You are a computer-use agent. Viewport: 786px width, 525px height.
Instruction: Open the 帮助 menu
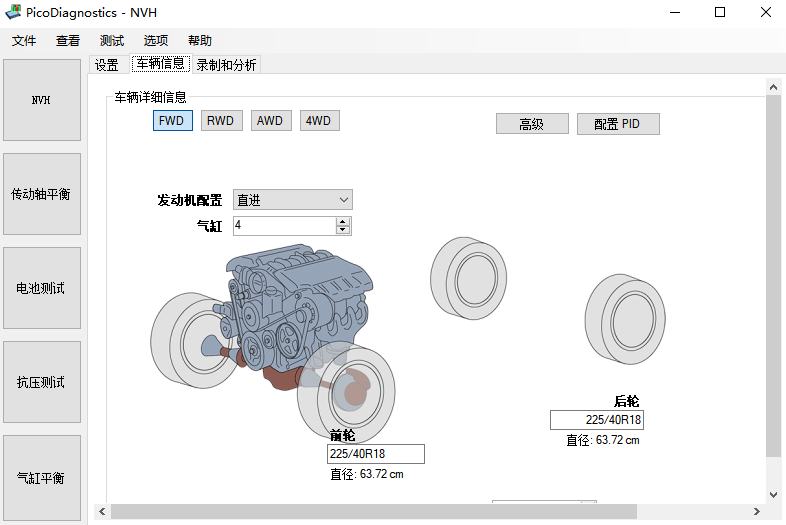pos(200,41)
